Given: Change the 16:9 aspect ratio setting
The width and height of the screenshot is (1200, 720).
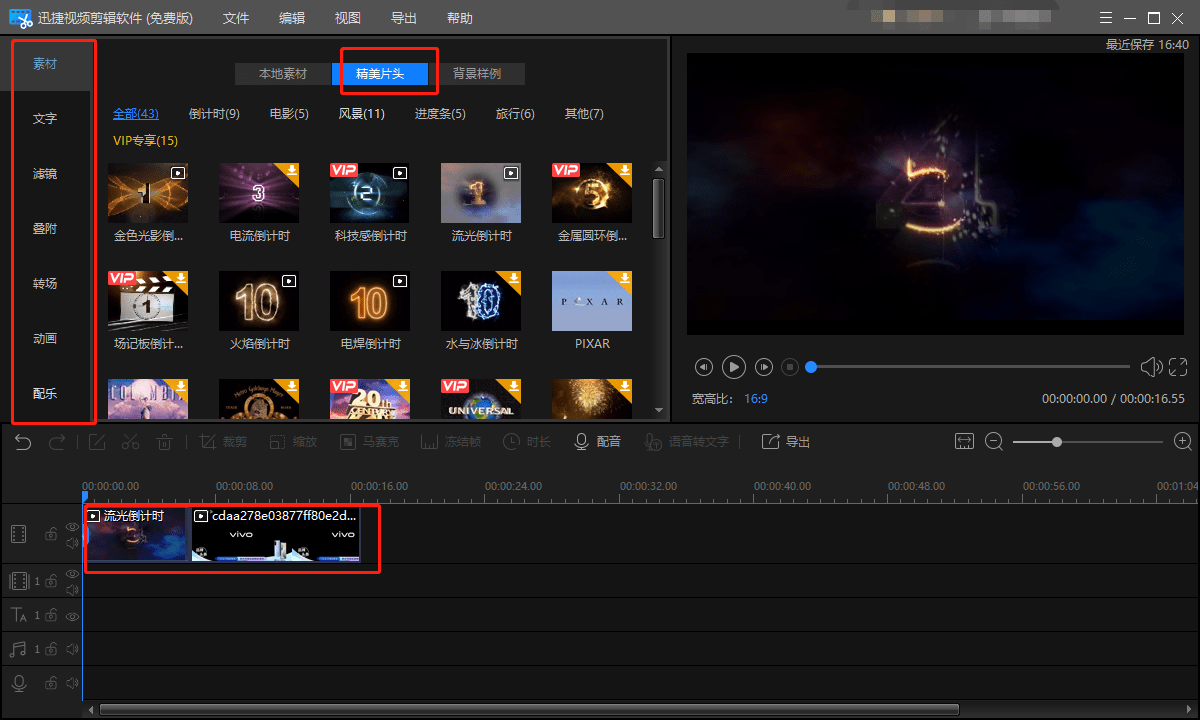Looking at the screenshot, I should click(756, 398).
